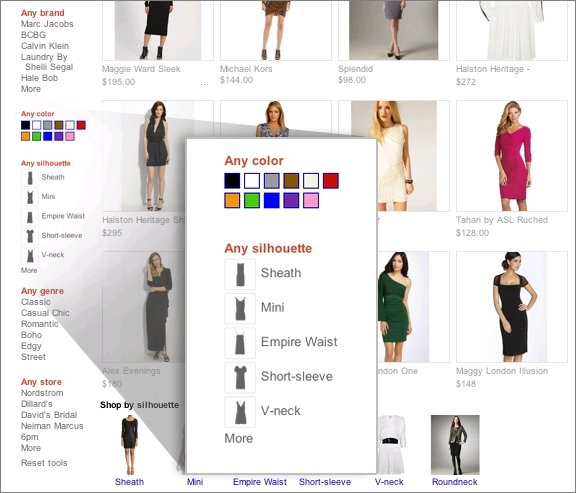Open the Sheath dress thumbnail under Shop by silhouette
This screenshot has width=576, height=493.
(129, 445)
